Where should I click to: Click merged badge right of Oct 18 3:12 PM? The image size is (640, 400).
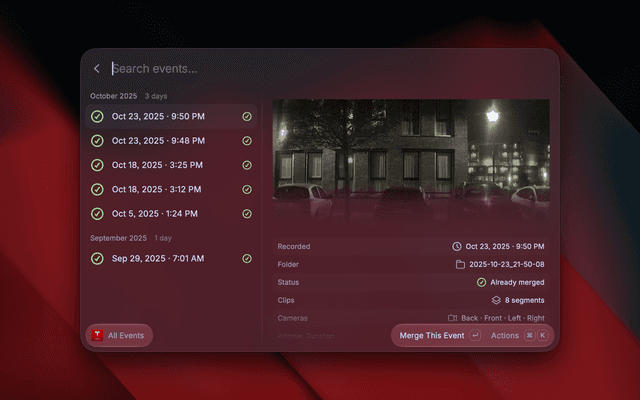[247, 189]
